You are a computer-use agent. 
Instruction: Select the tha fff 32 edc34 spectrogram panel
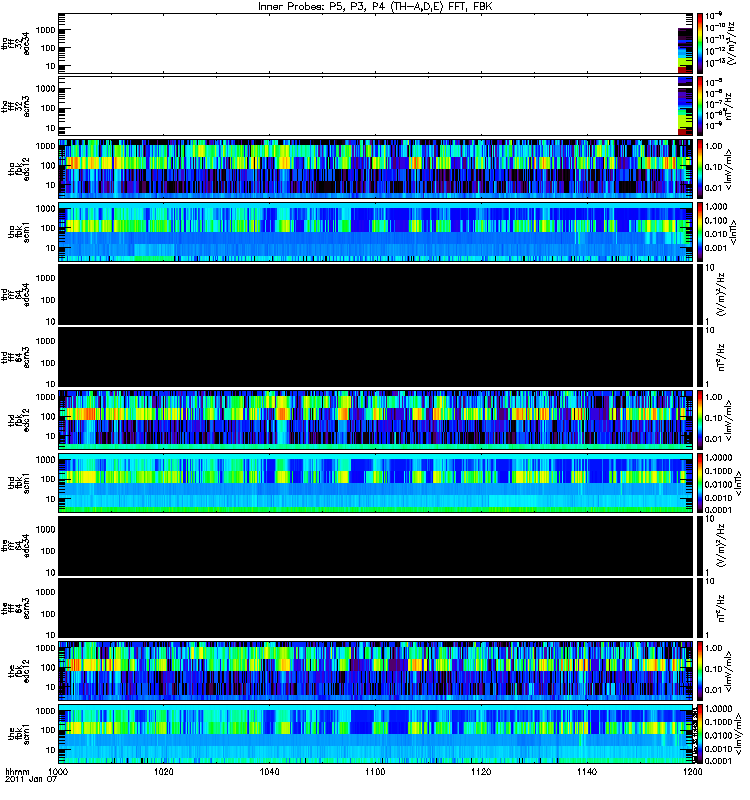(376, 43)
